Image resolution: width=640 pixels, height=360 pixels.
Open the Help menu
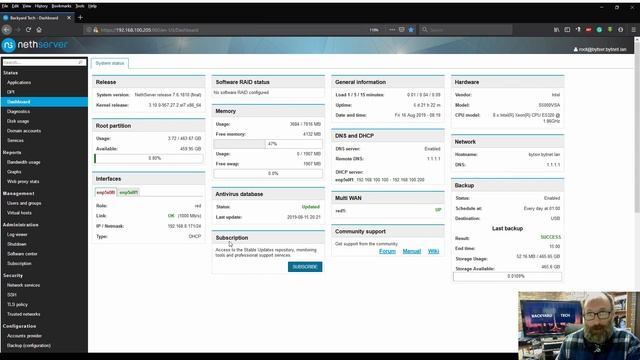(93, 6)
